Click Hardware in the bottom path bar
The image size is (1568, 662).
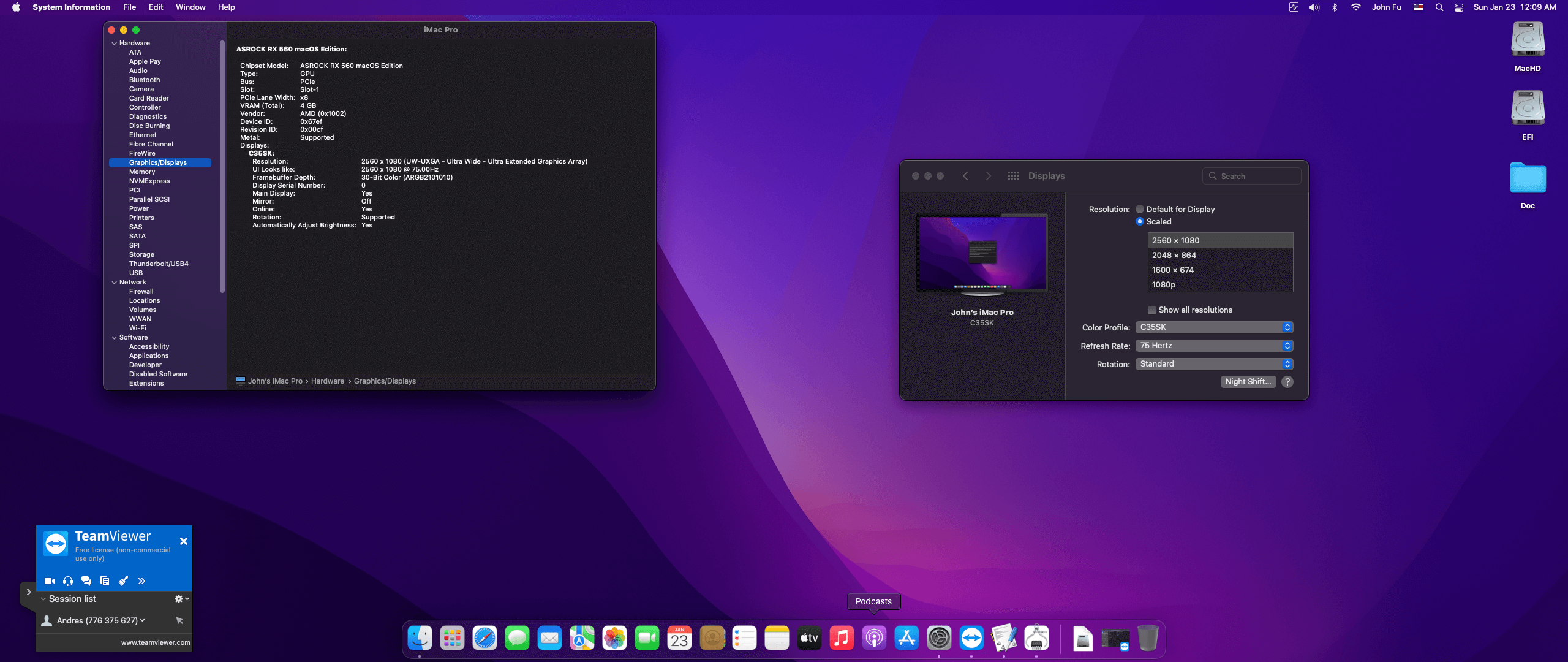coord(328,381)
